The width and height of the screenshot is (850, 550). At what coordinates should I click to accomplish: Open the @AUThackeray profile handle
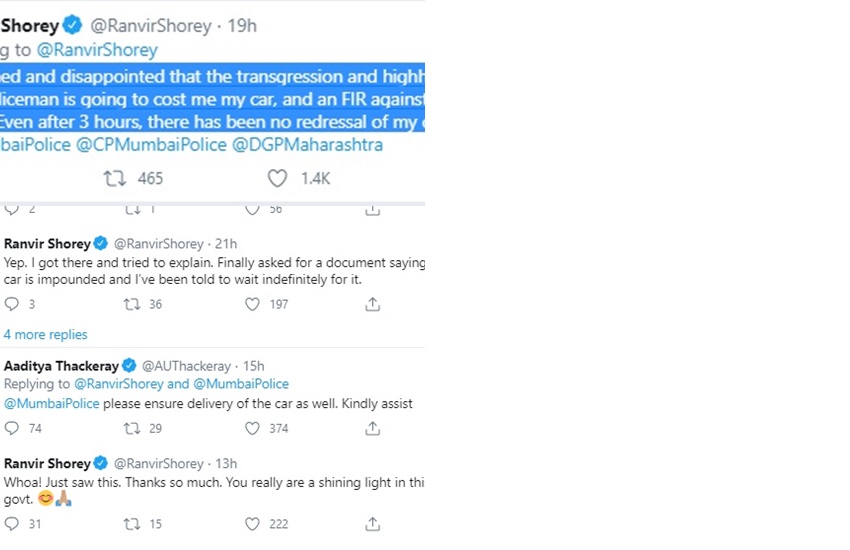186,366
